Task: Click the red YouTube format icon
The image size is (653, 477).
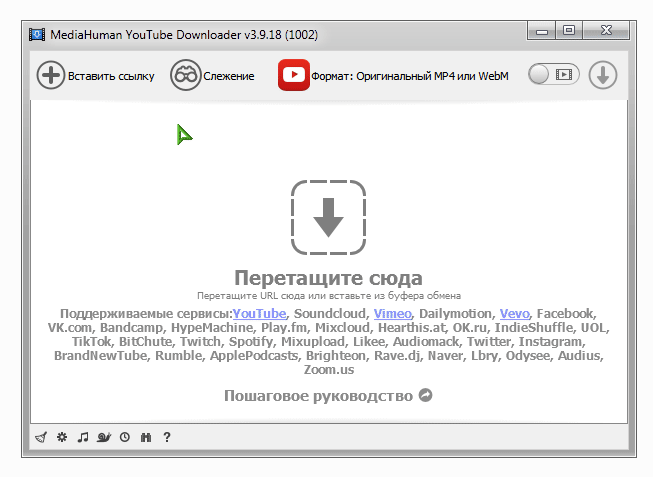Action: [x=293, y=75]
